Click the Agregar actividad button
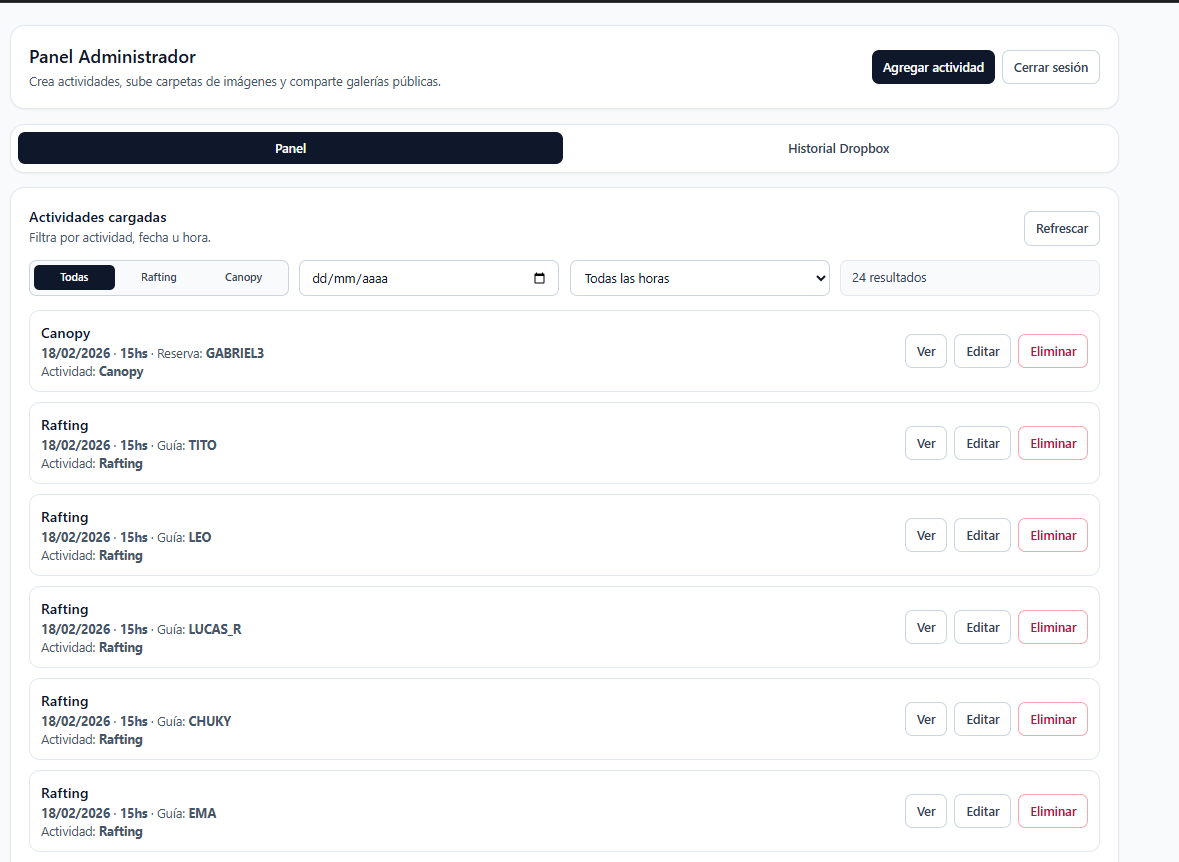Image resolution: width=1179 pixels, height=862 pixels. (x=933, y=67)
